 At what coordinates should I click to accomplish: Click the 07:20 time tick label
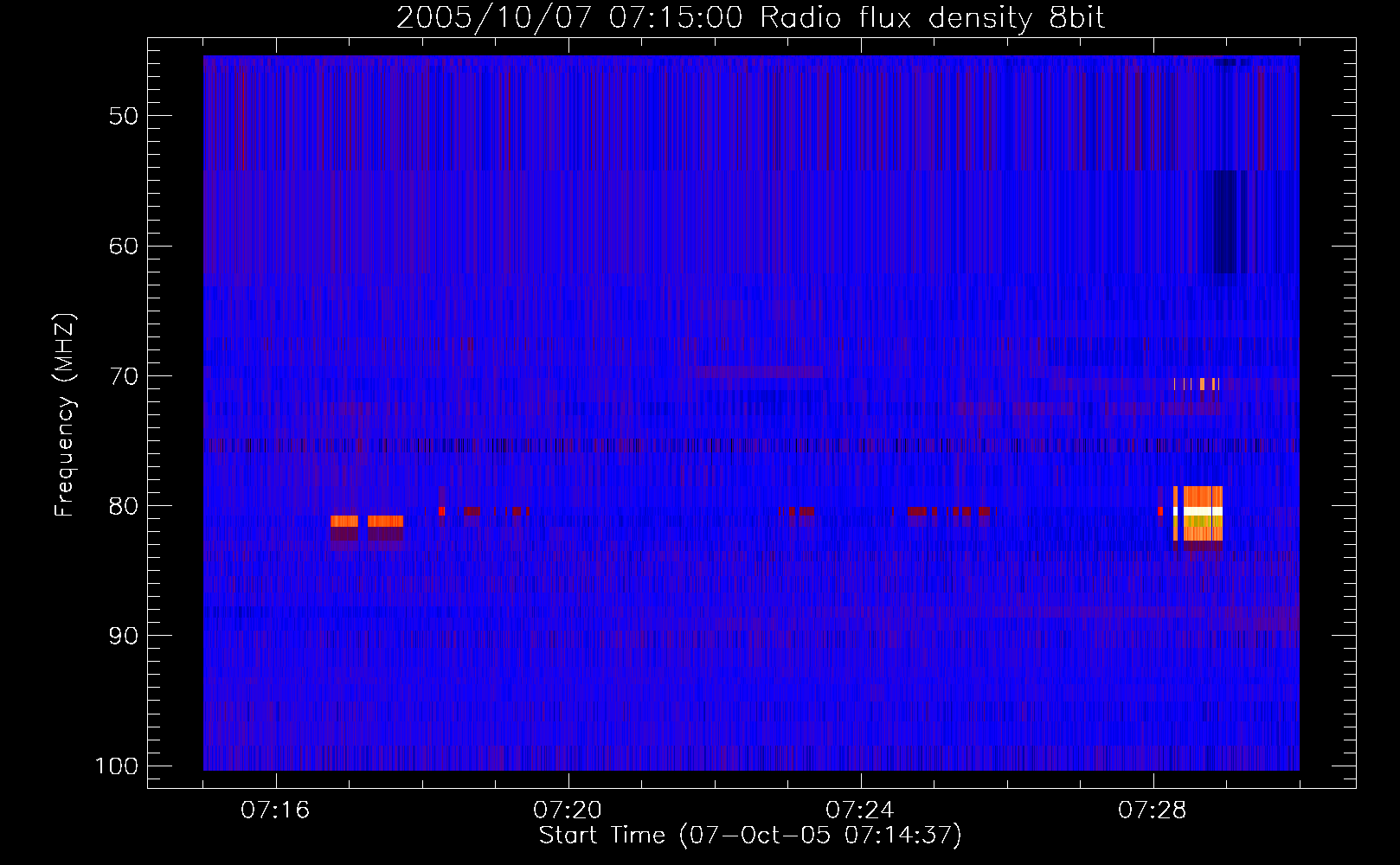[x=568, y=811]
